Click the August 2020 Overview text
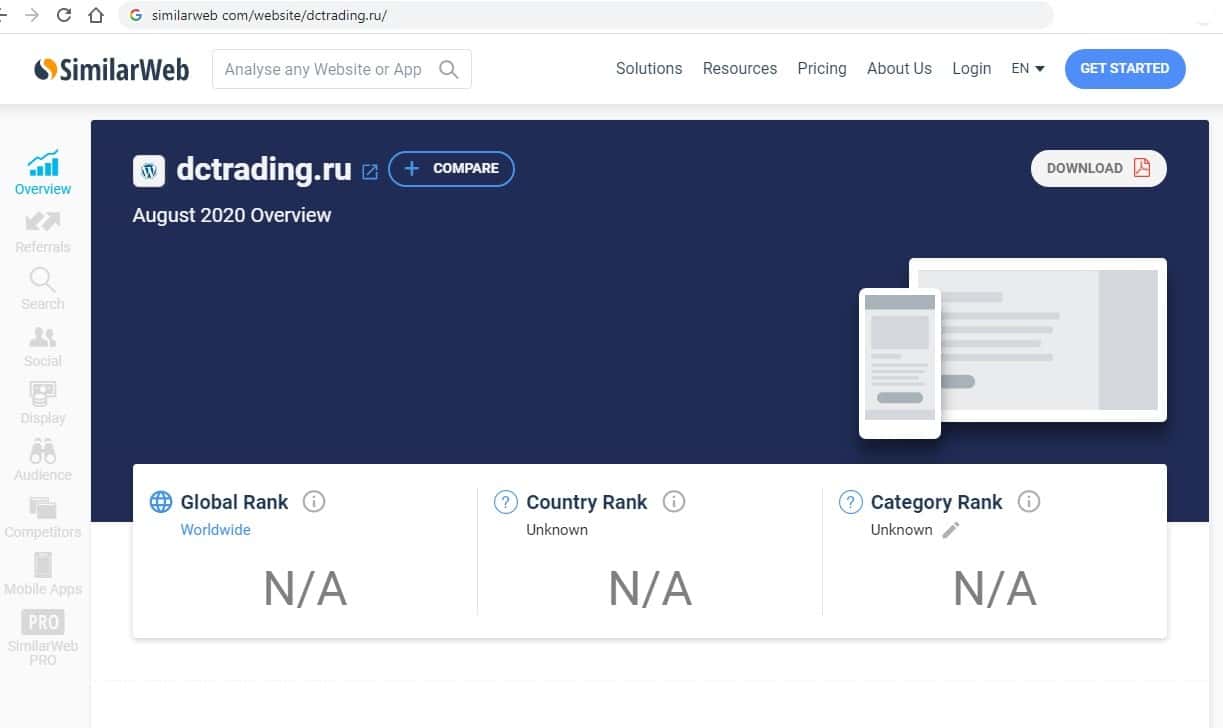The image size is (1223, 728). 232,215
